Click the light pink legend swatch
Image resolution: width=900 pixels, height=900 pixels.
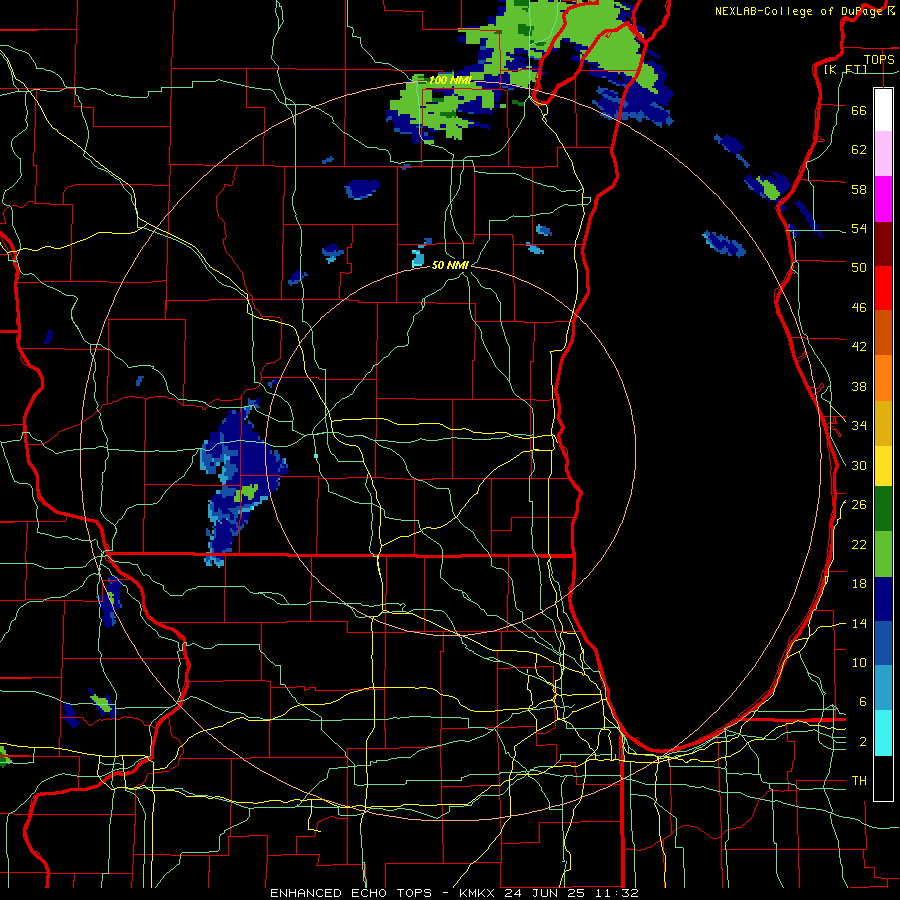pyautogui.click(x=883, y=154)
